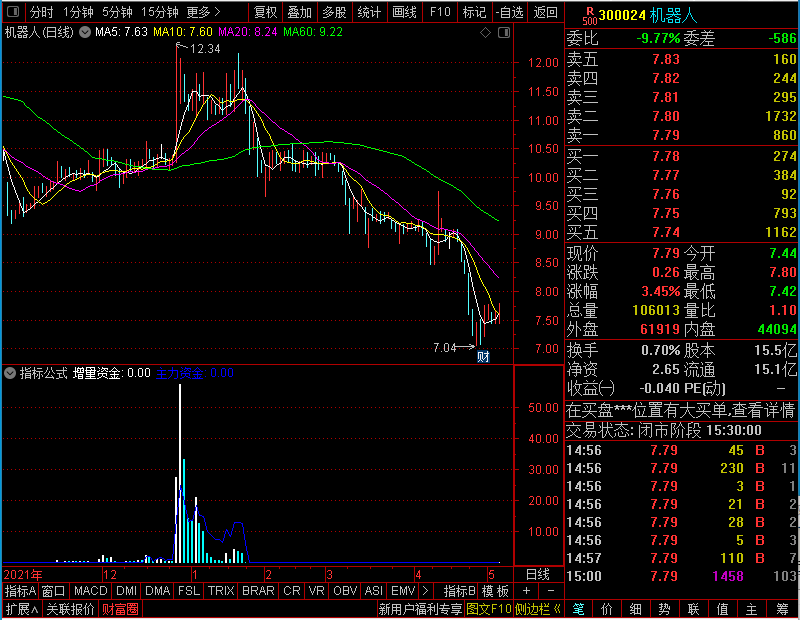
Task: Open the 分时 intraday view
Action: [x=41, y=12]
